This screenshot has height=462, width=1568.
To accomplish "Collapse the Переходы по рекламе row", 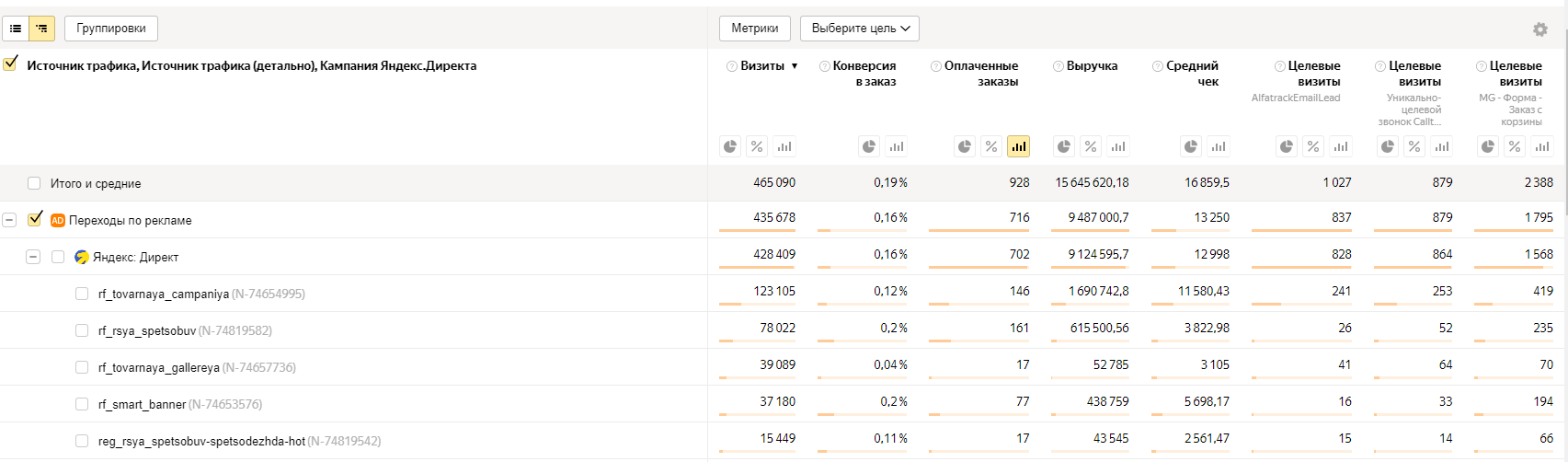I will pos(10,220).
